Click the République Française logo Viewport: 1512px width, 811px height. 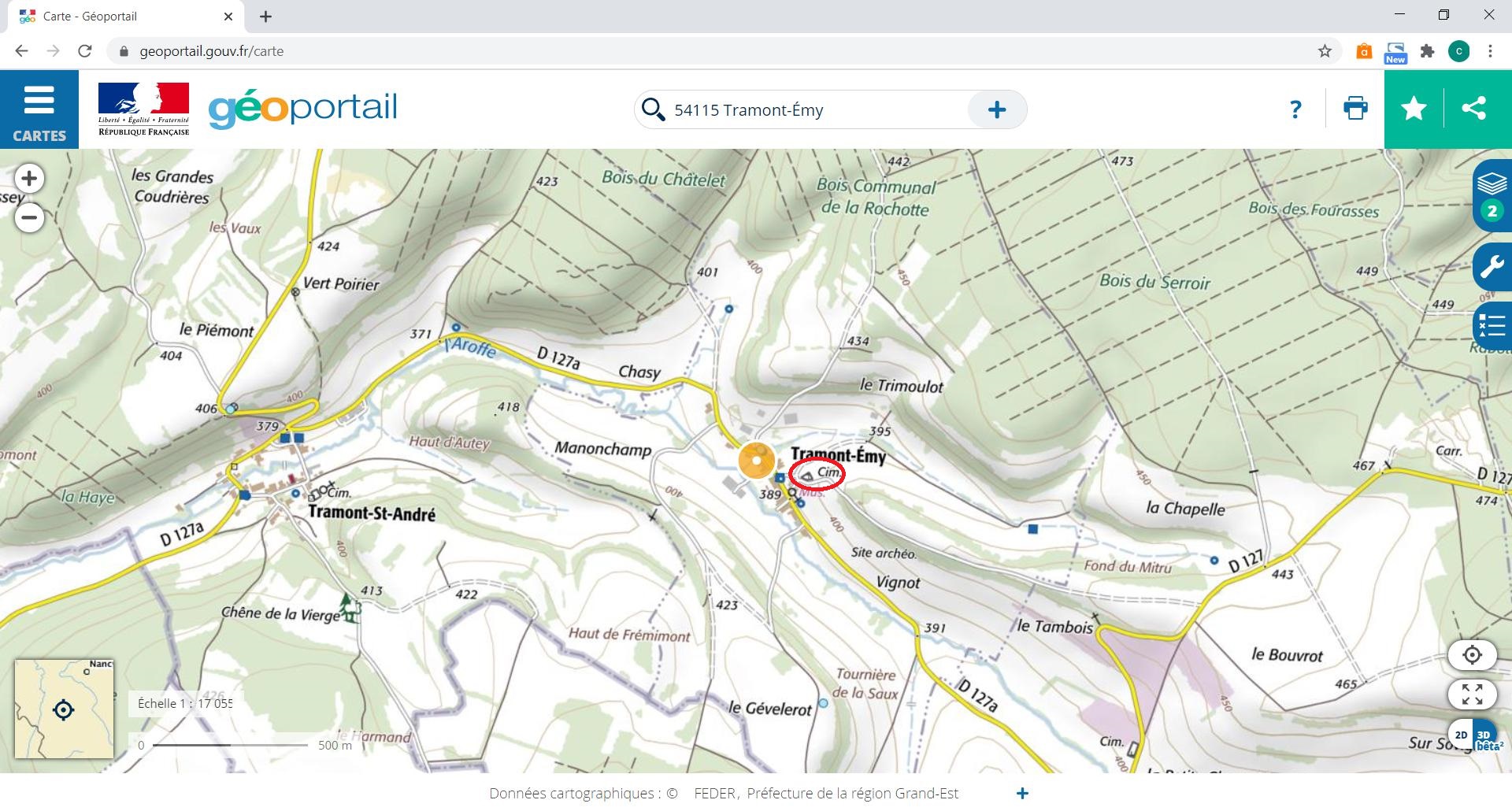(143, 109)
